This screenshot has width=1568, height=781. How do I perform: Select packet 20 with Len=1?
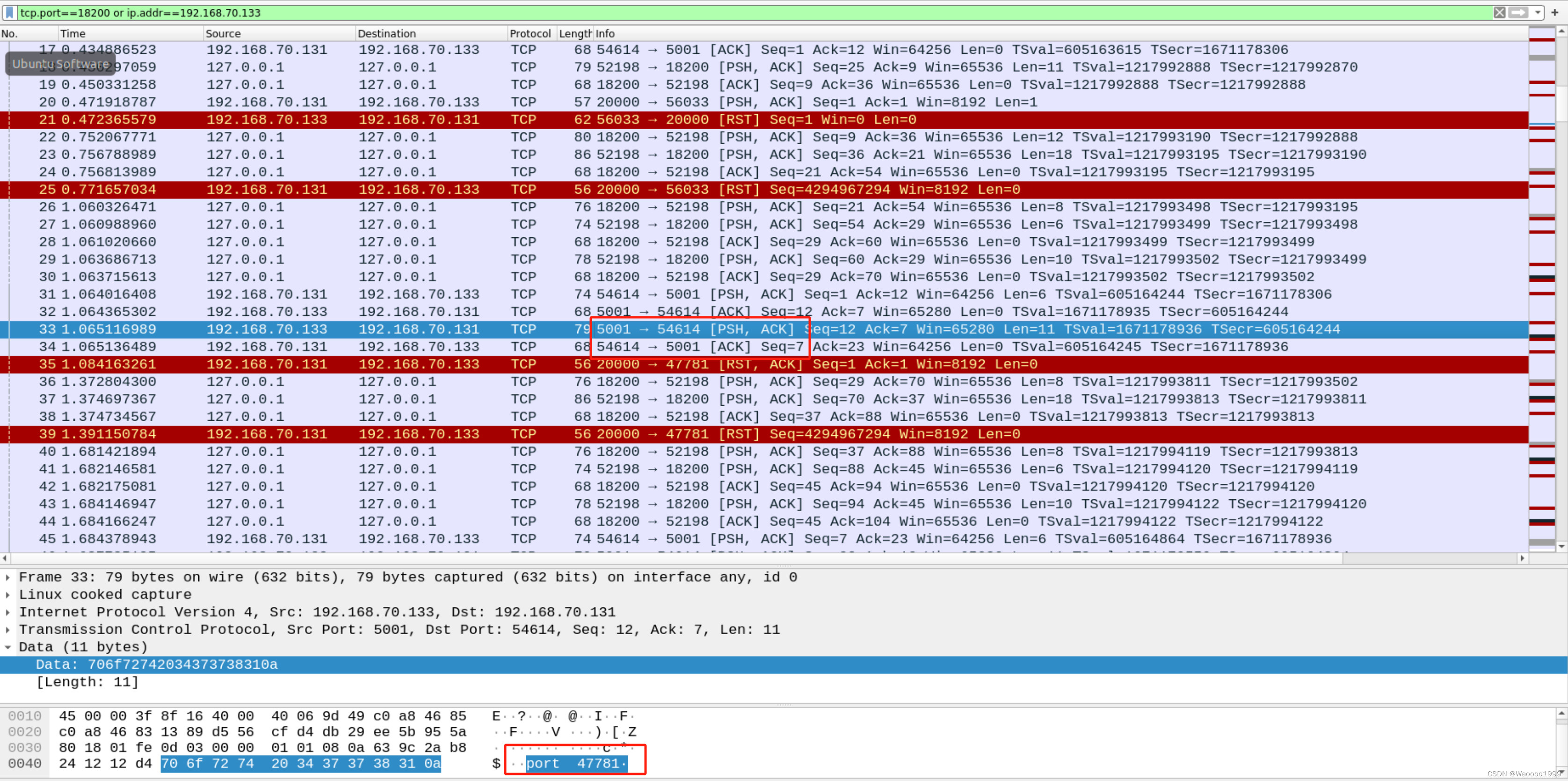click(x=764, y=102)
